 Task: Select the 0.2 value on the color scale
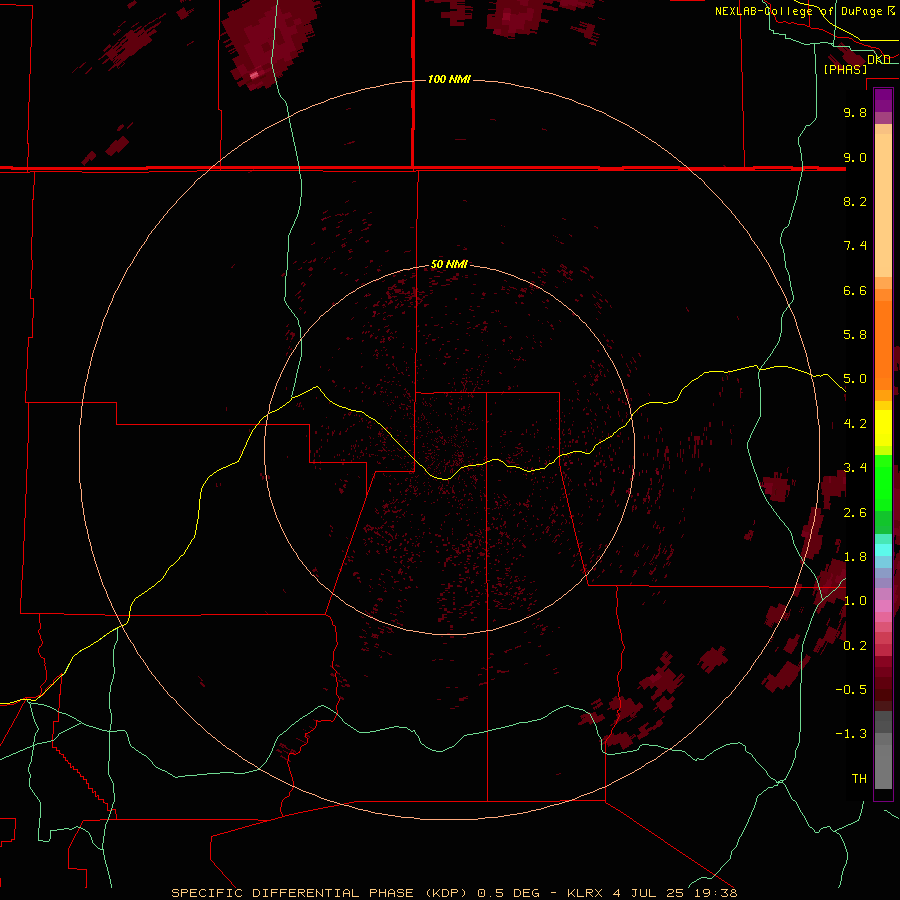tap(855, 646)
